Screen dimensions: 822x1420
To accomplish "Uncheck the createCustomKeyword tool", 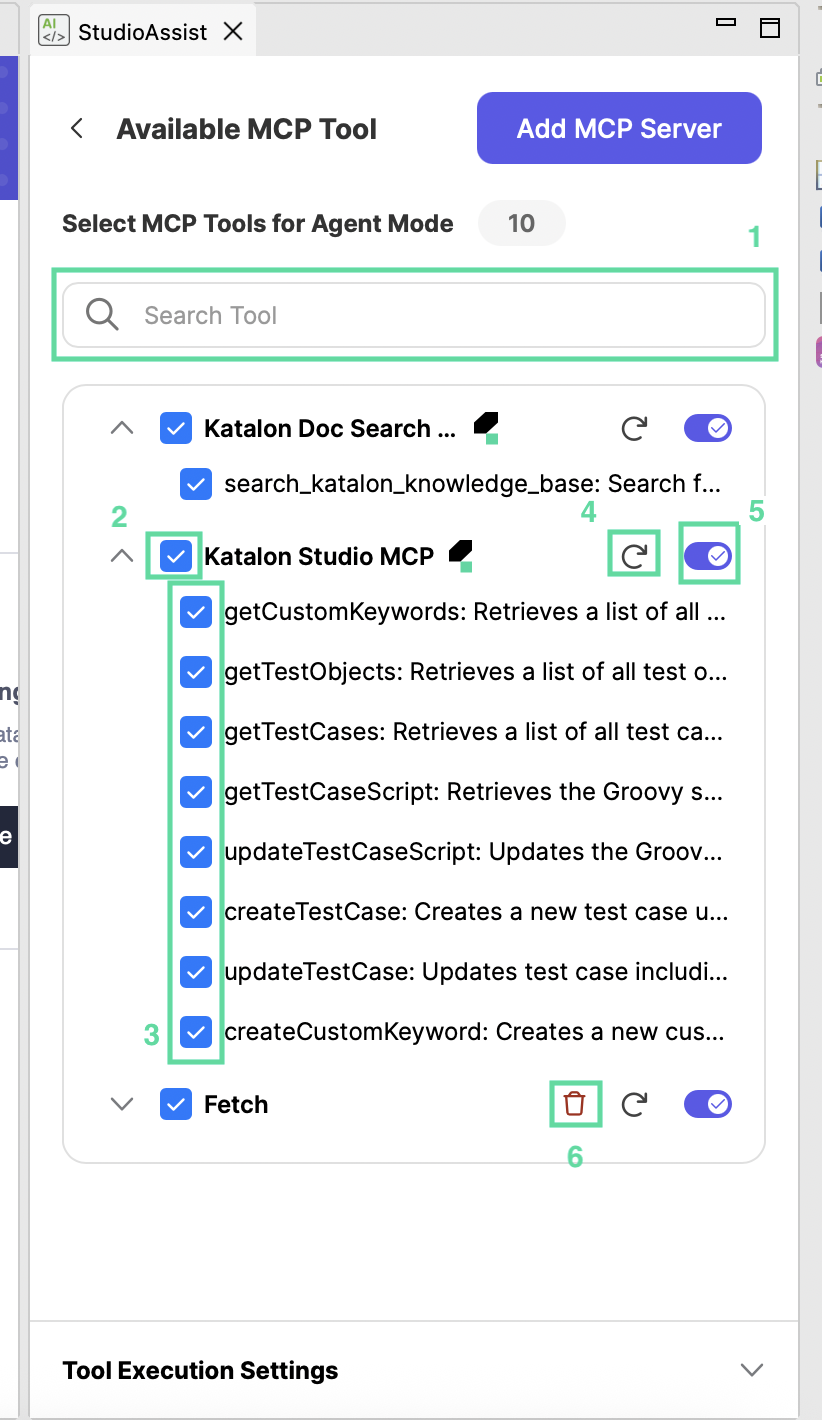I will [196, 1032].
